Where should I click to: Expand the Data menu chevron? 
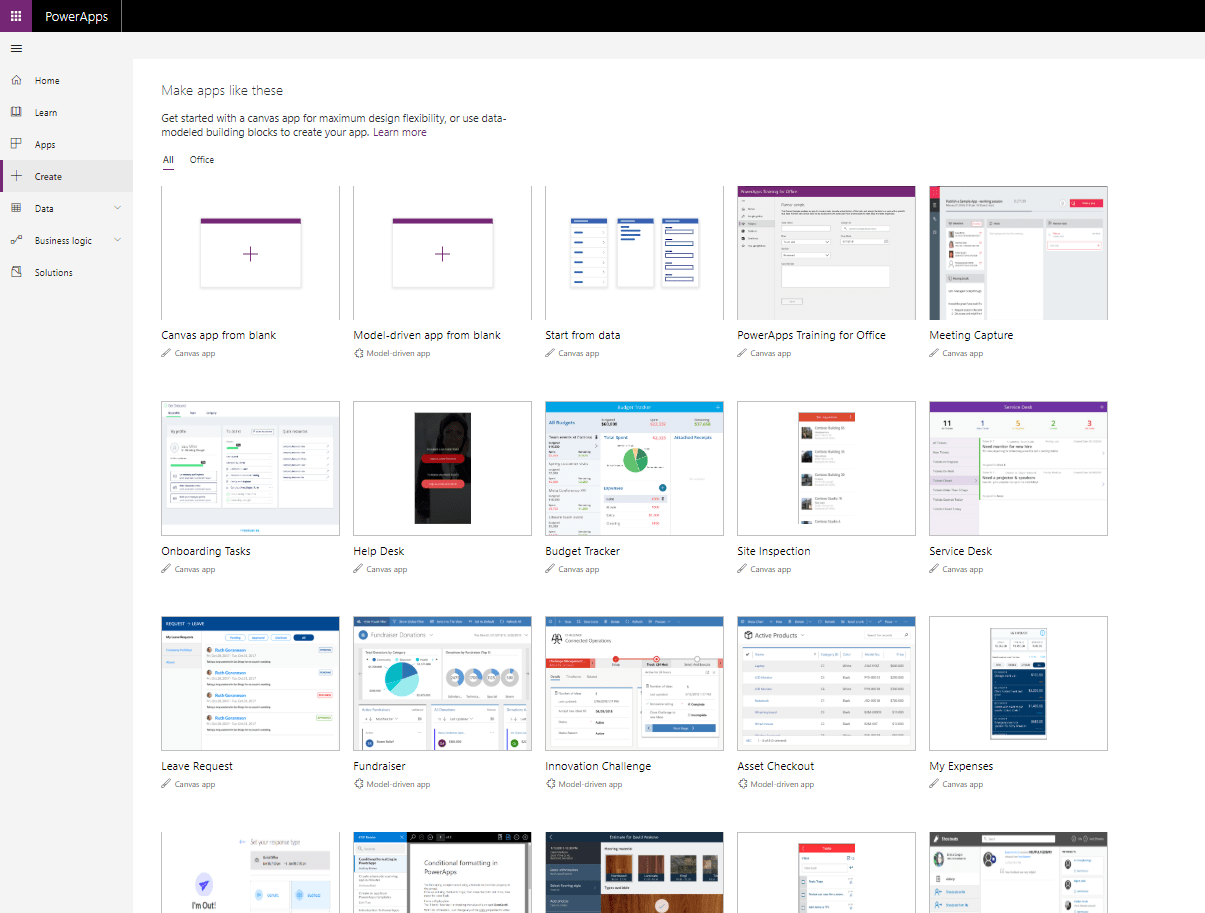(118, 208)
